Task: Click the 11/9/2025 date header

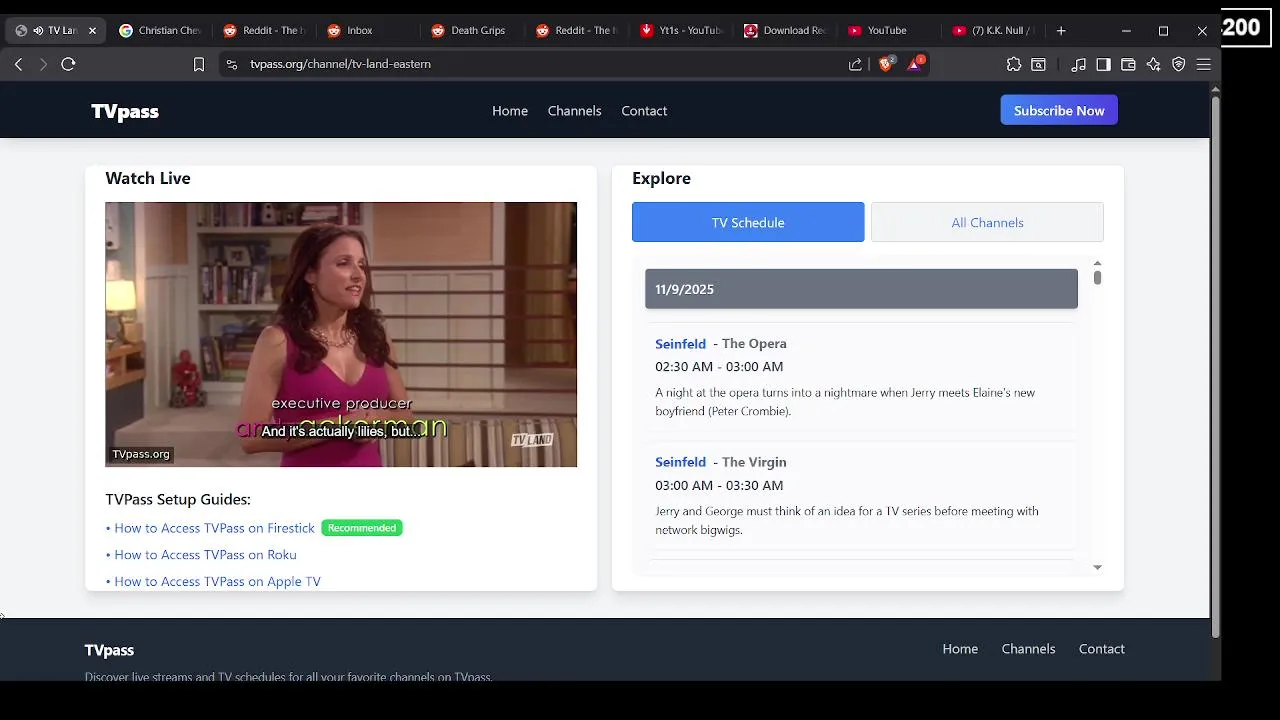Action: click(861, 289)
